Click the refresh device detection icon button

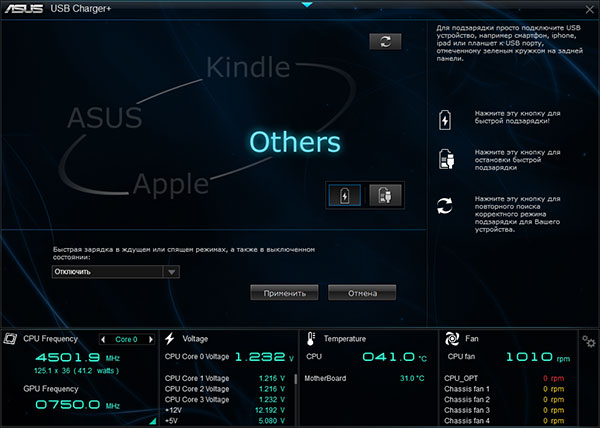385,41
